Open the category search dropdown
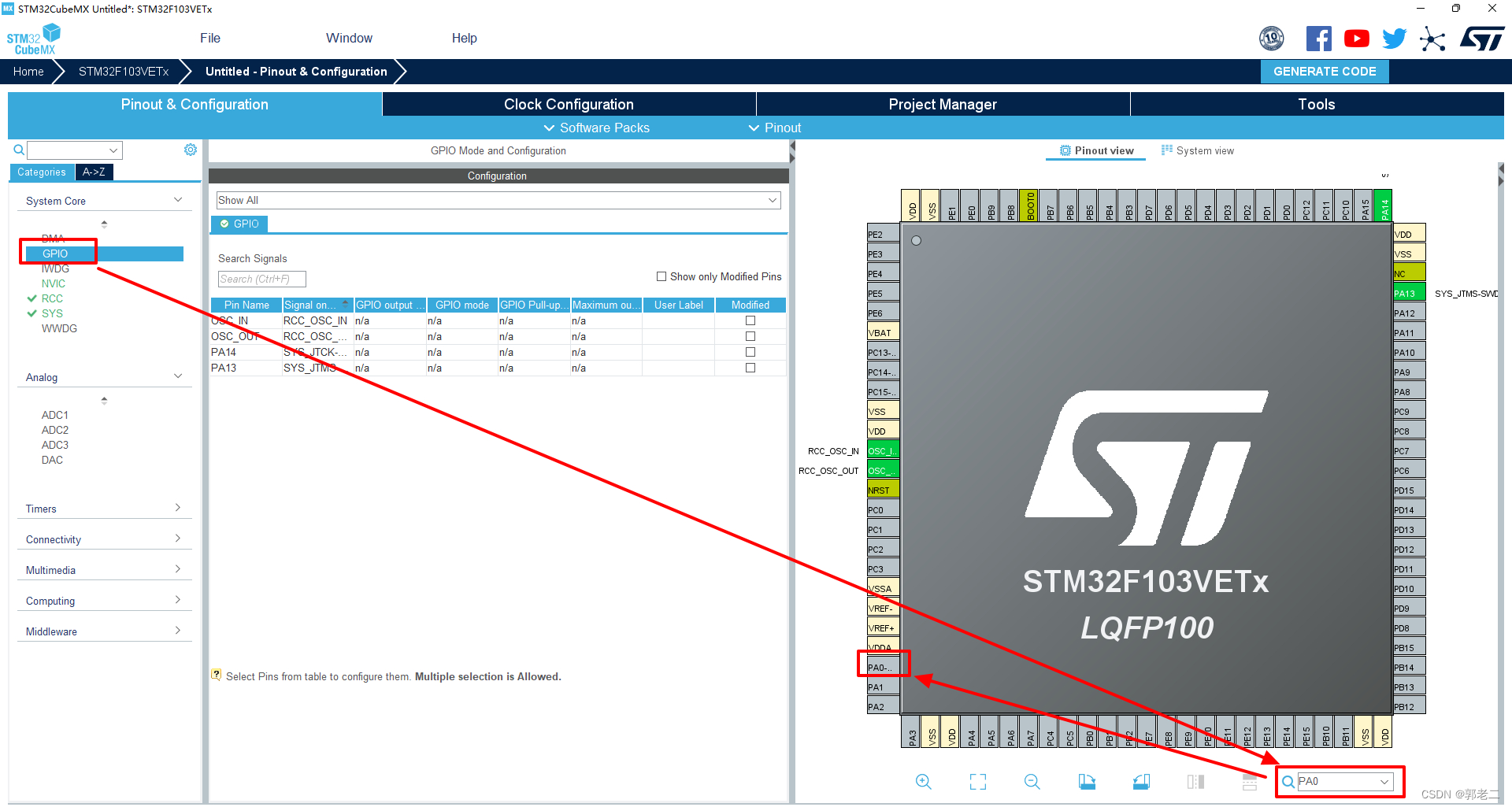The height and width of the screenshot is (807, 1512). click(113, 150)
